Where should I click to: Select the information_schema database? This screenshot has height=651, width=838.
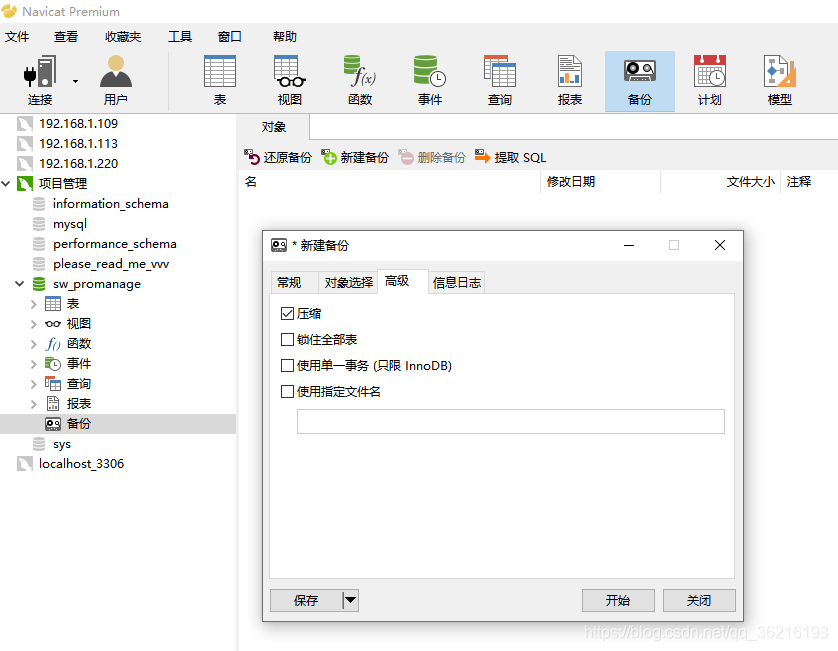(110, 204)
